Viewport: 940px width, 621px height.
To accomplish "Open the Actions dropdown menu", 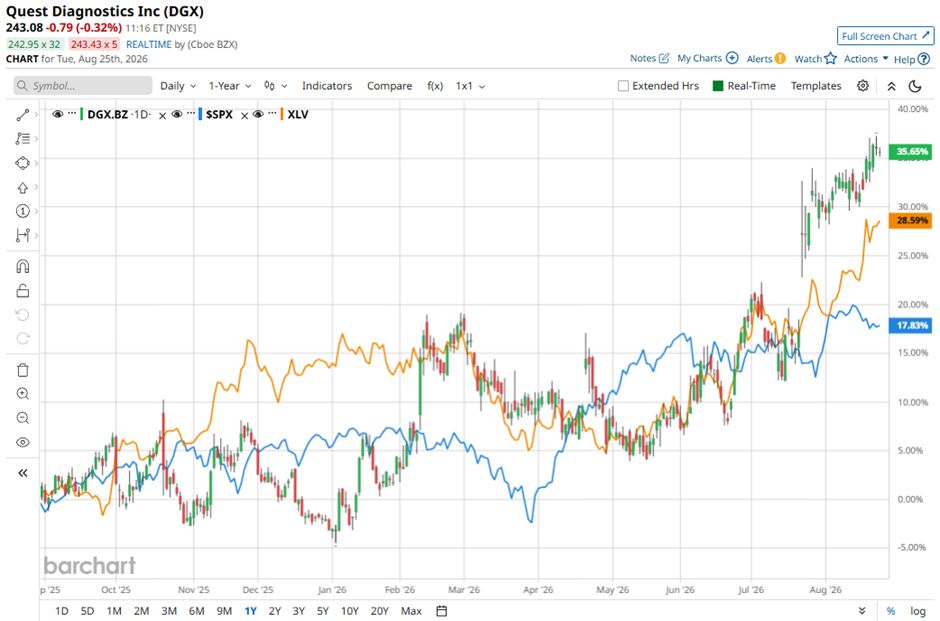I will point(866,59).
